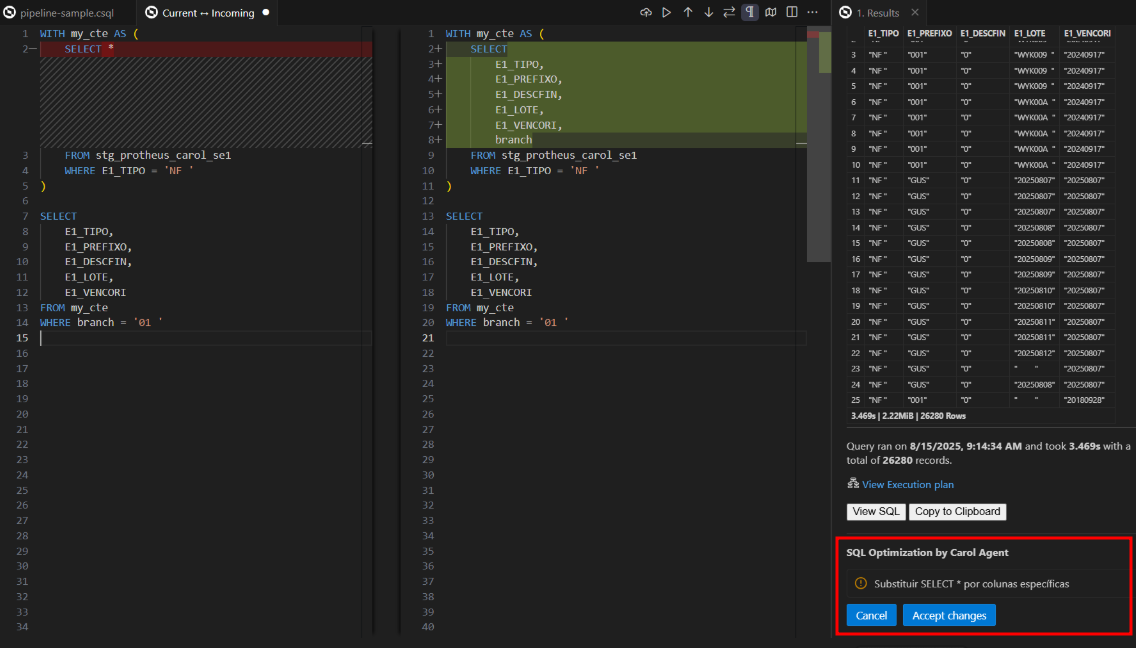Click the Results tab Carol icon

pos(845,12)
